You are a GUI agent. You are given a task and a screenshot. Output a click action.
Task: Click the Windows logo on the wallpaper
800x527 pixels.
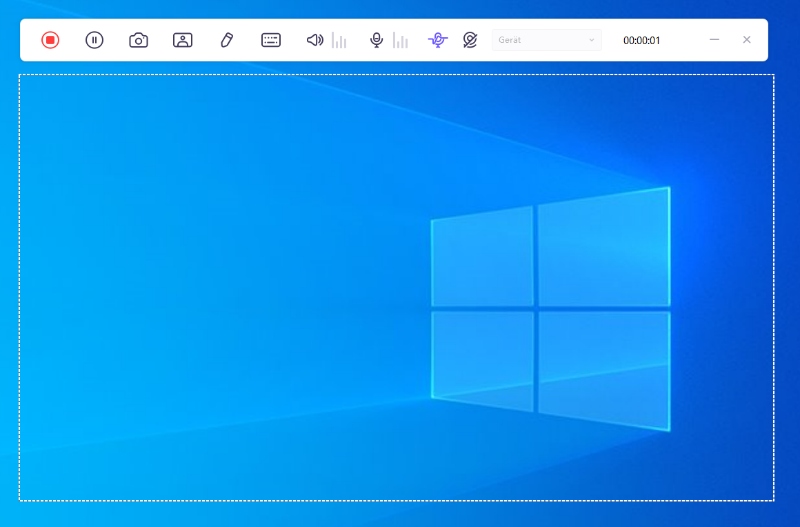(550, 308)
